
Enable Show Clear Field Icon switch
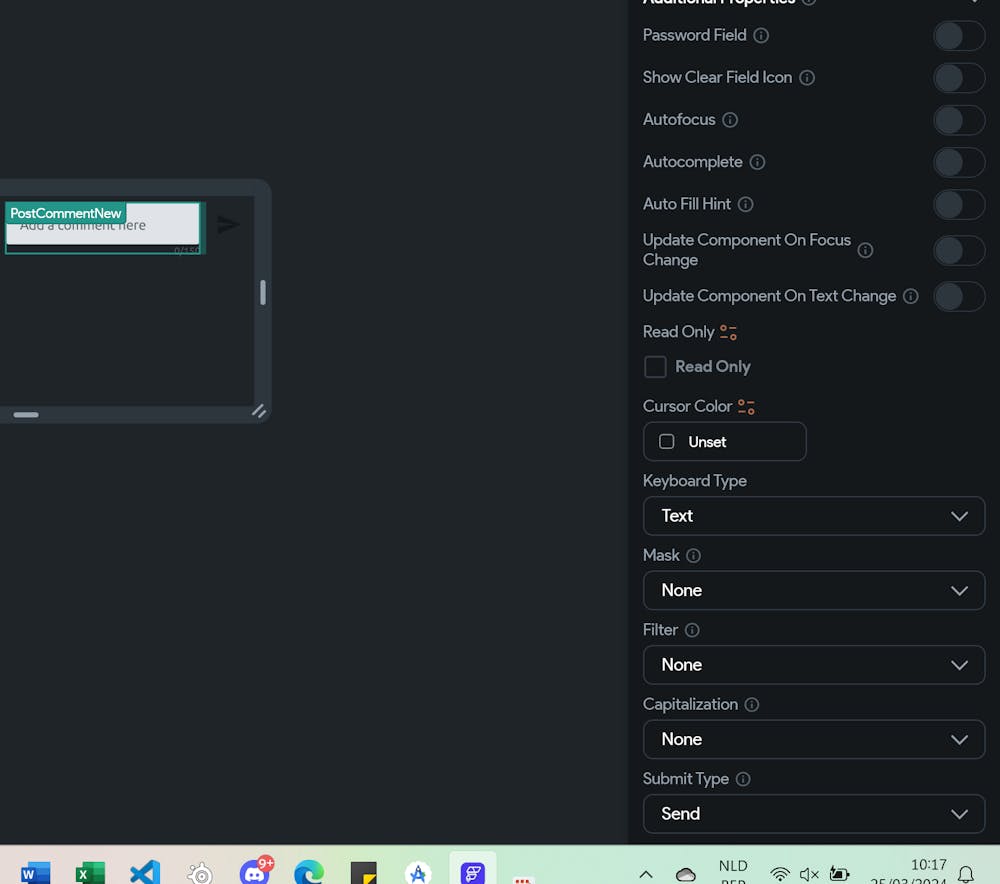coord(959,78)
